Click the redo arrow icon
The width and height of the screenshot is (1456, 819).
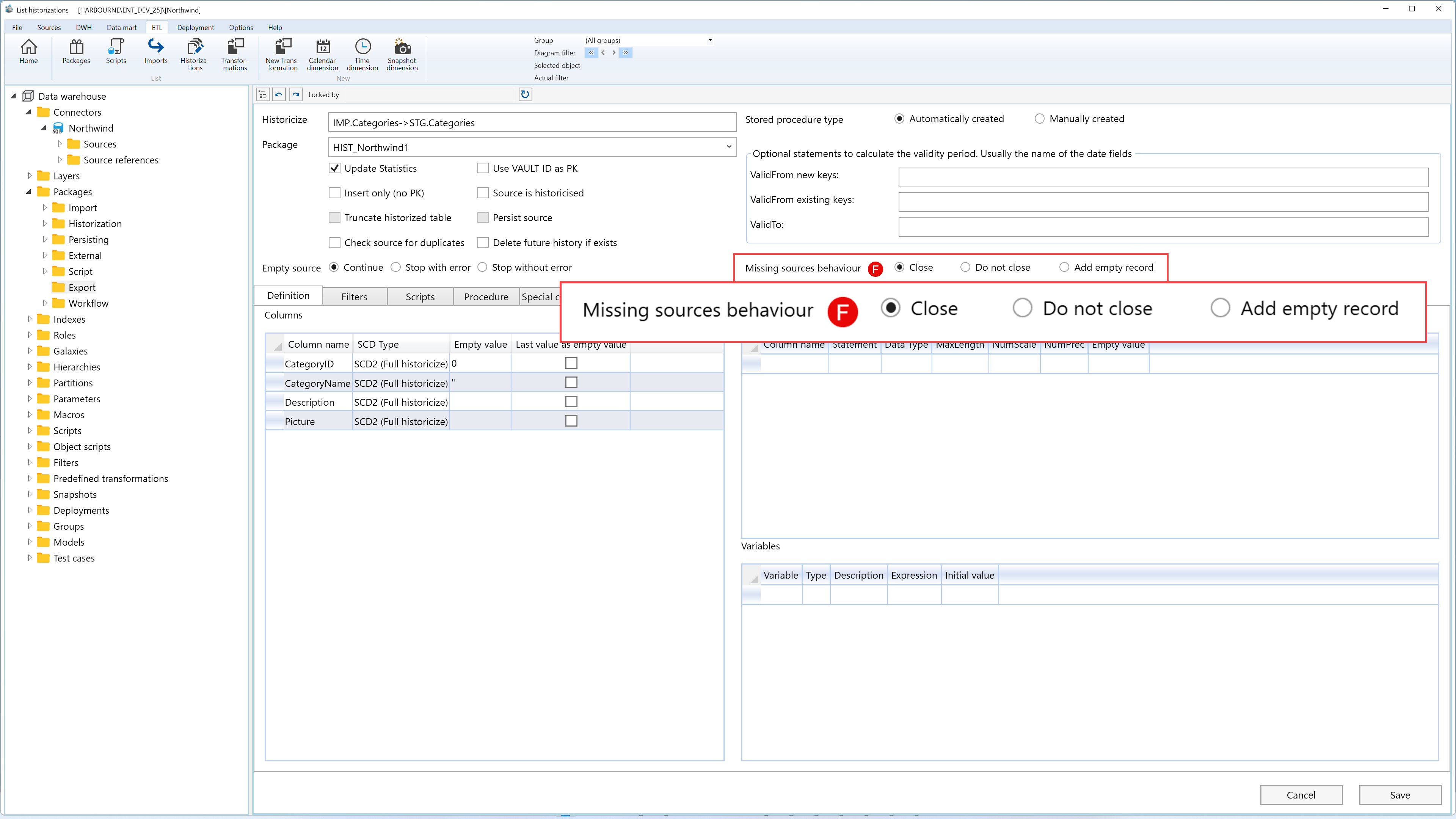(296, 94)
